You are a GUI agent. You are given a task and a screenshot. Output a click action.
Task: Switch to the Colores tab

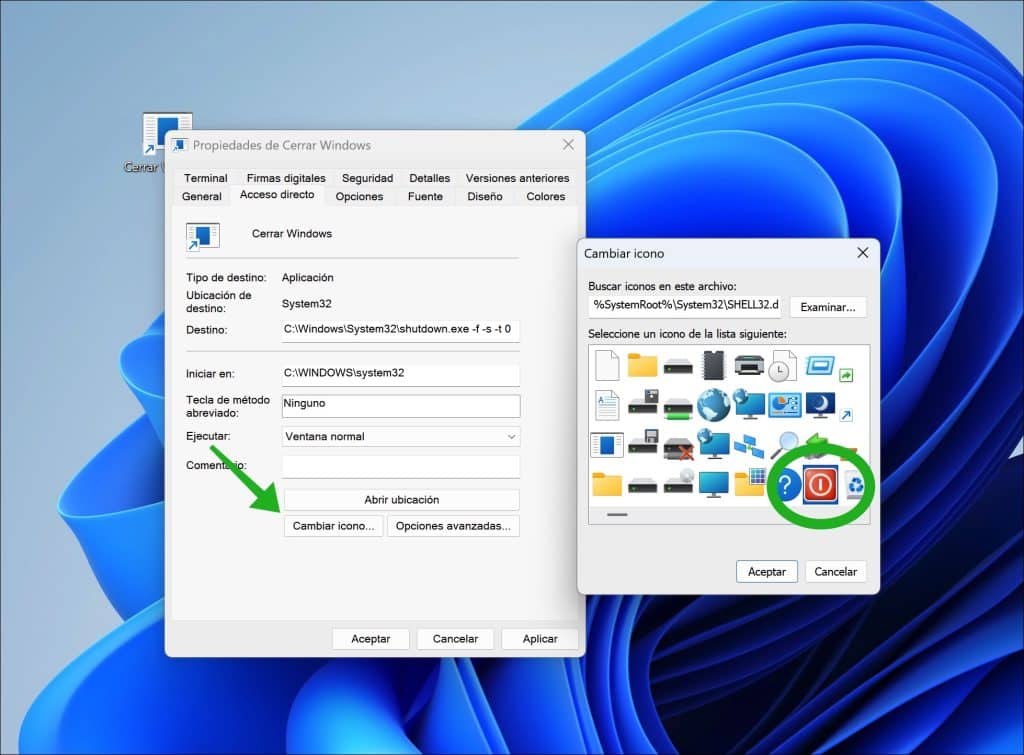pos(545,196)
